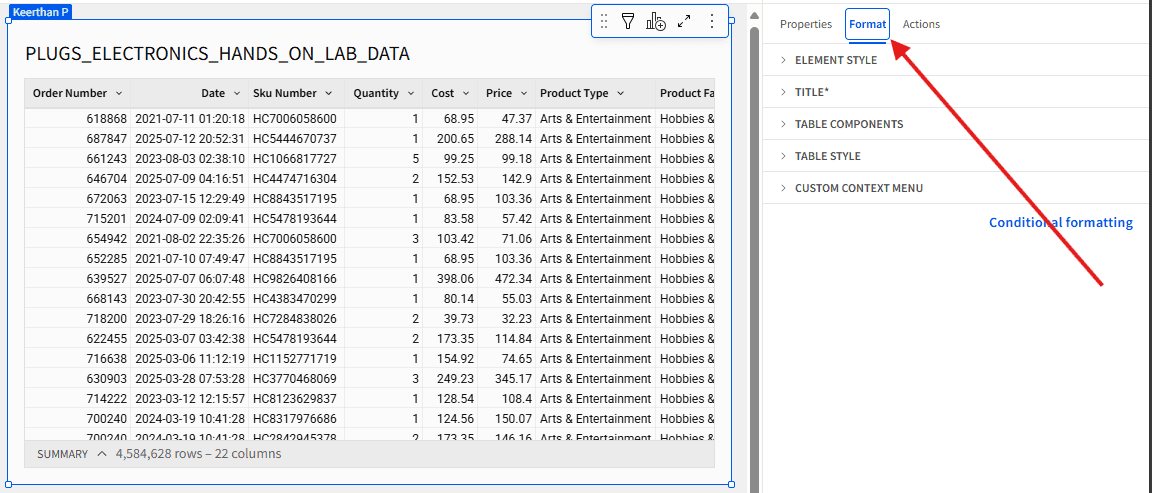Image resolution: width=1152 pixels, height=493 pixels.
Task: Click the filter funnel icon
Action: 628,21
